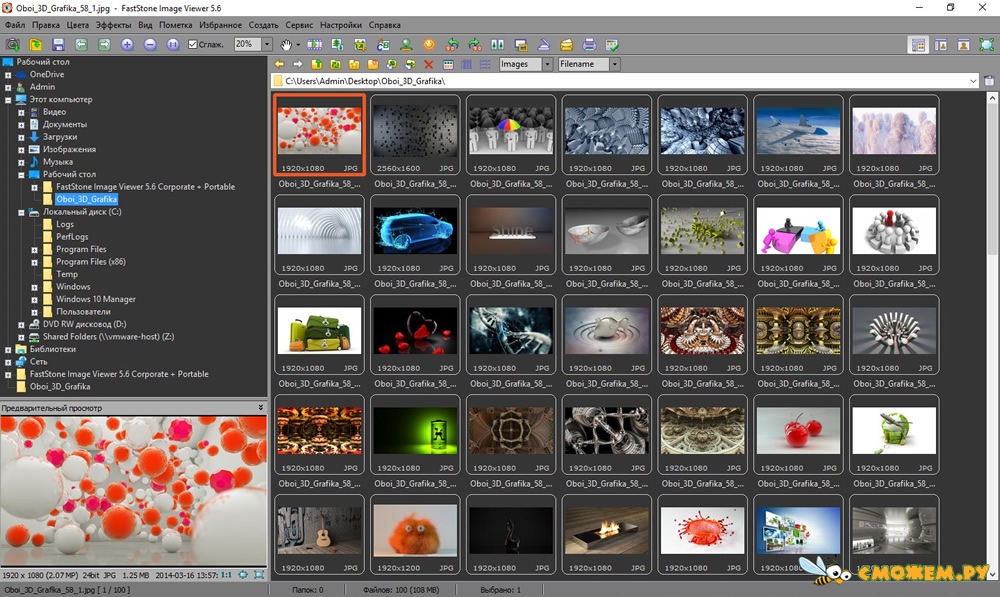This screenshot has width=1000, height=597.
Task: Open the 20% zoom level dropdown
Action: click(267, 44)
